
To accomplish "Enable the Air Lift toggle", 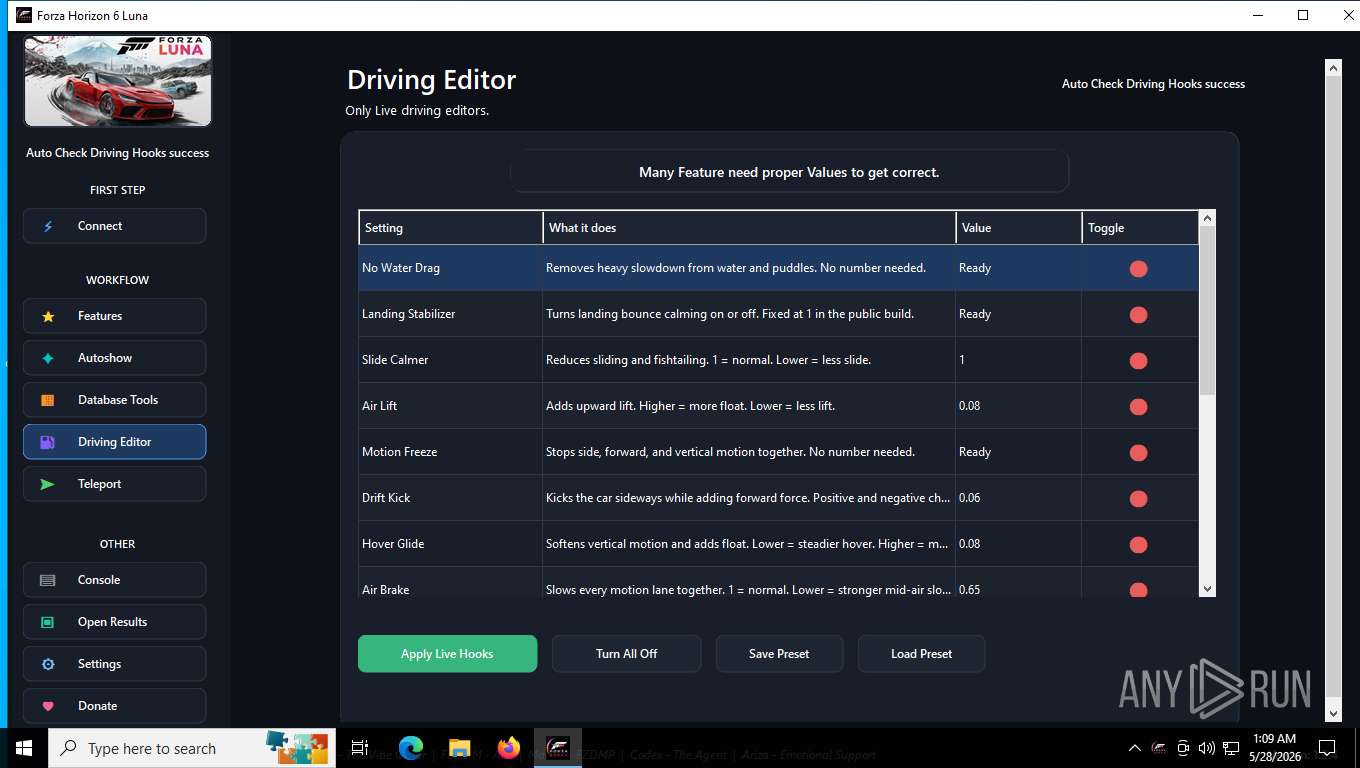I will (x=1138, y=407).
